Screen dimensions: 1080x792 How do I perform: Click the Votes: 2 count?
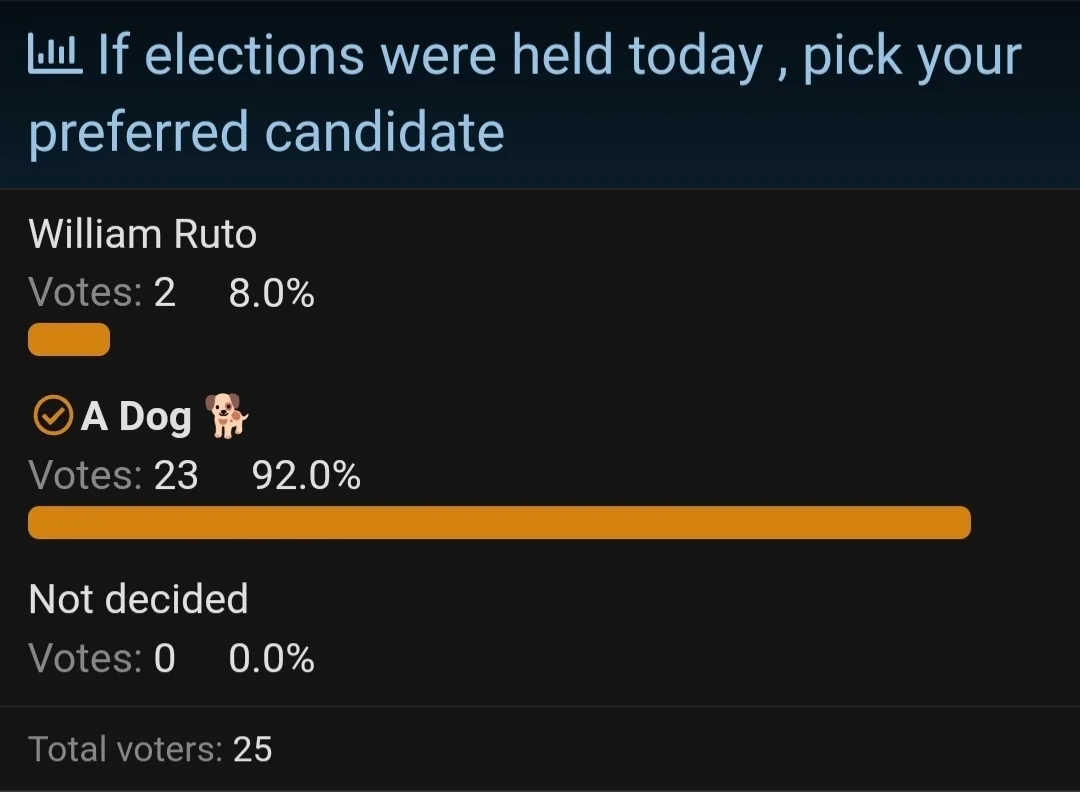(102, 293)
